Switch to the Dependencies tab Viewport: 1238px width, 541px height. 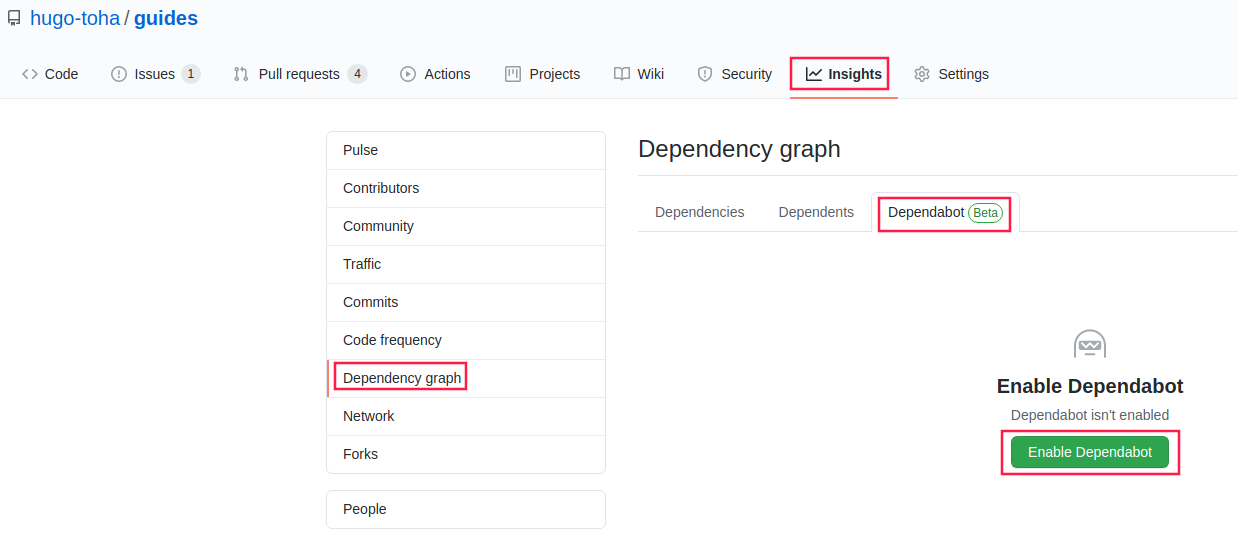point(700,212)
